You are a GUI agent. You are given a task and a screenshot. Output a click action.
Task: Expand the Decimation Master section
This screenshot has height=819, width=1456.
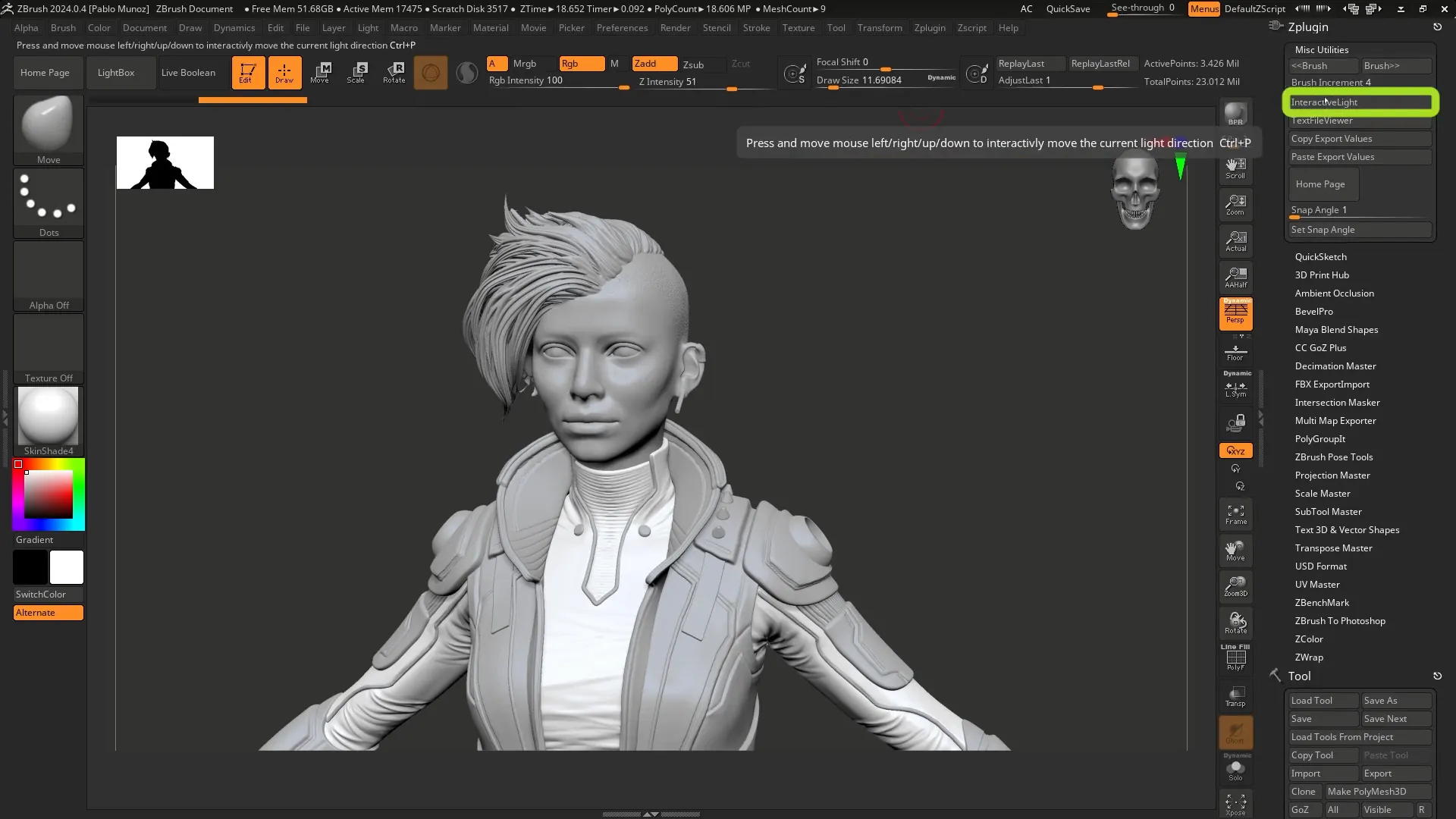(1335, 366)
